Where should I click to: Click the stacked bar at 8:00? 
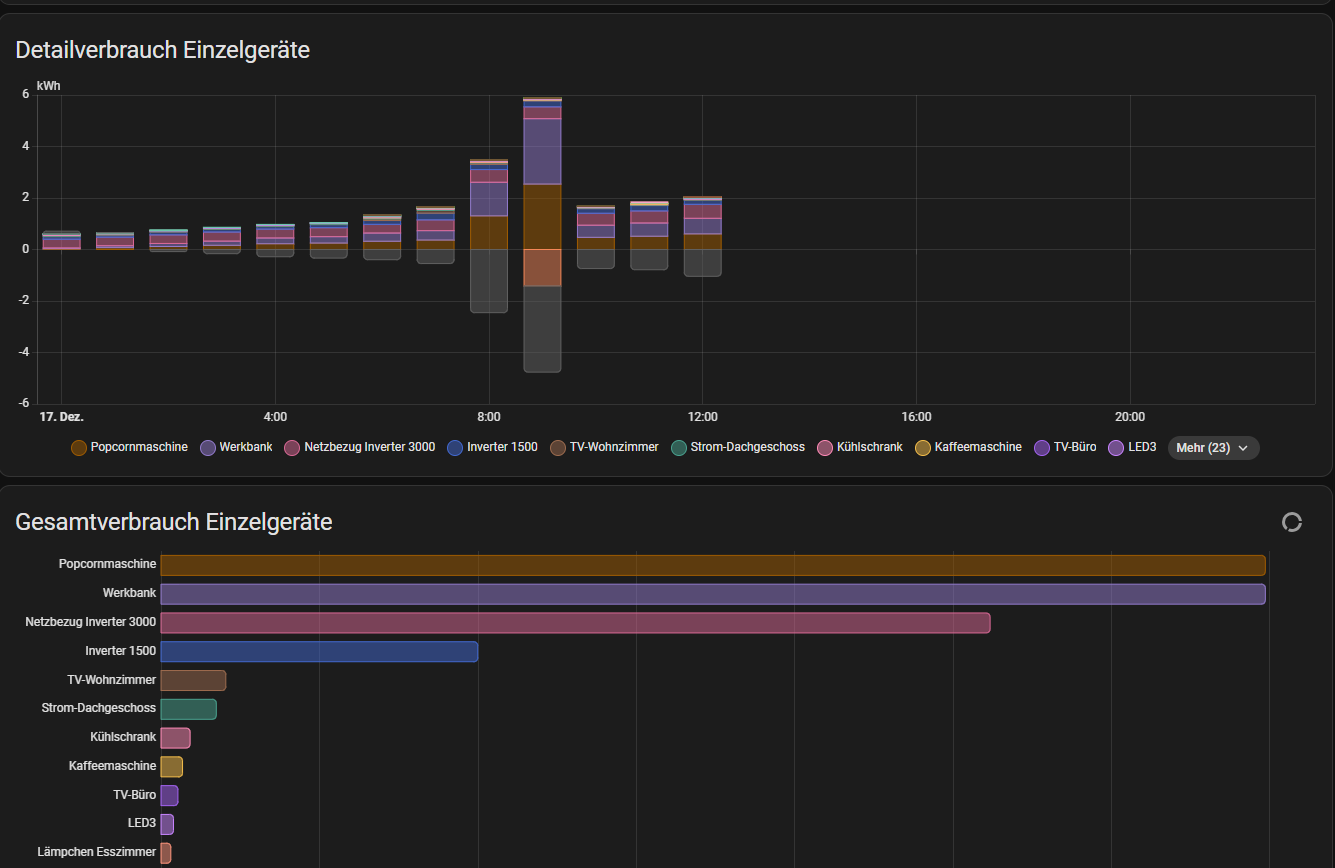489,236
